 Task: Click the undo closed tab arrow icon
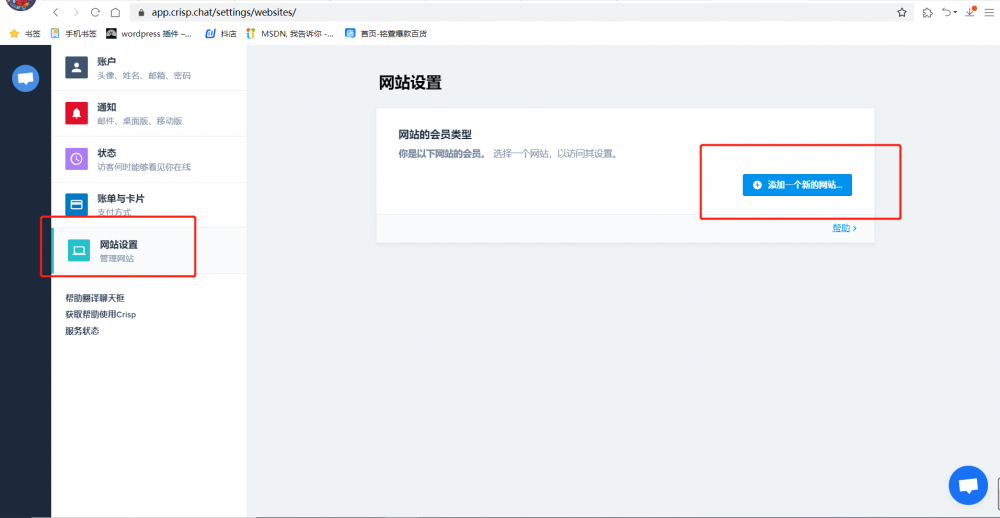(x=946, y=12)
